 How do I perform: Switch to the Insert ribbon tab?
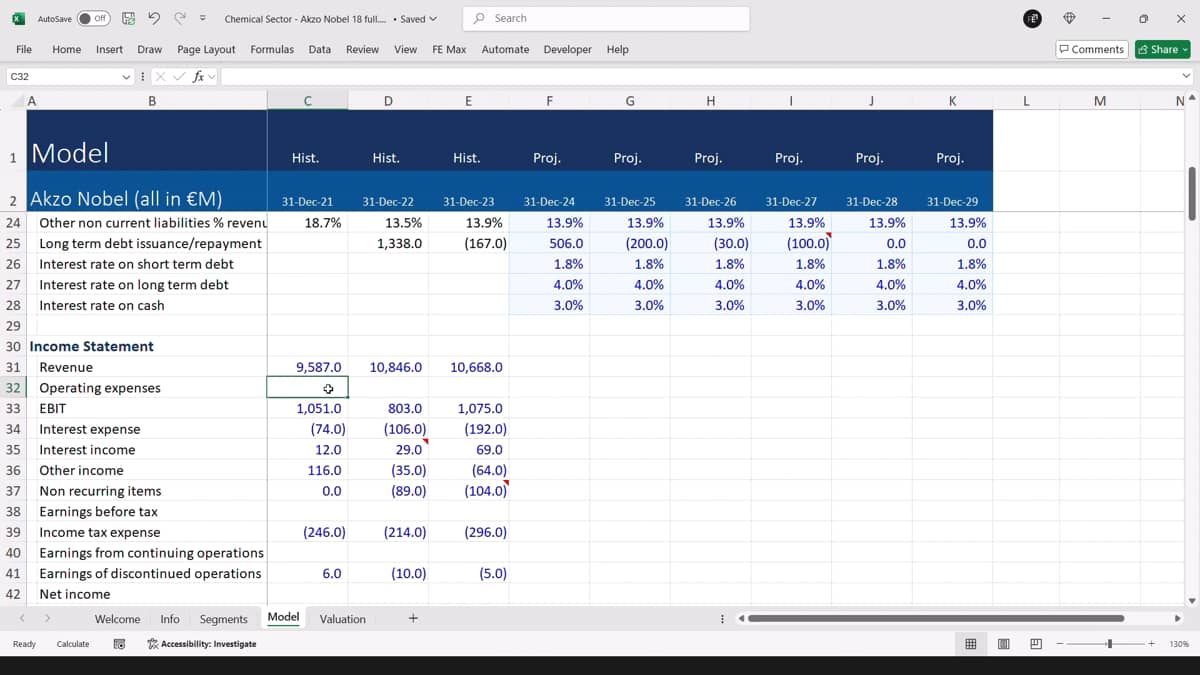coord(110,49)
